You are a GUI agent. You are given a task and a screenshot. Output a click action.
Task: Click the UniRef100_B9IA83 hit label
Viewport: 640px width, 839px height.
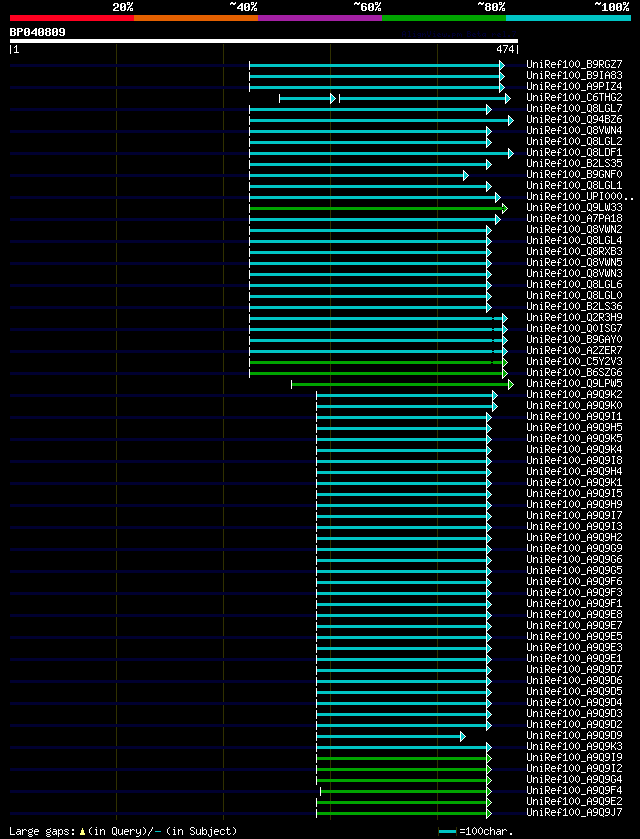(574, 76)
